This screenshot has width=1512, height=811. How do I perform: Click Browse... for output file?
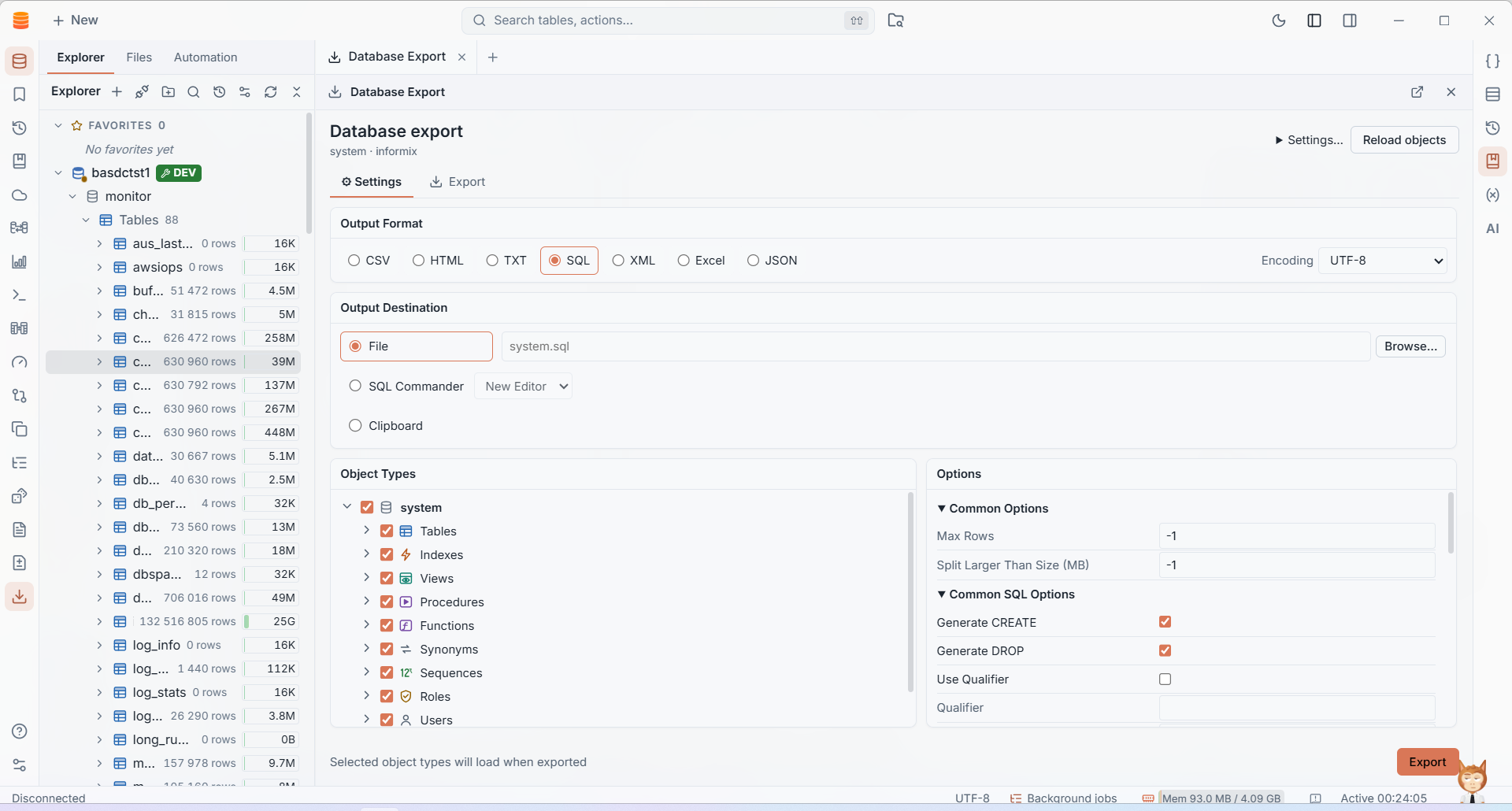pyautogui.click(x=1410, y=346)
